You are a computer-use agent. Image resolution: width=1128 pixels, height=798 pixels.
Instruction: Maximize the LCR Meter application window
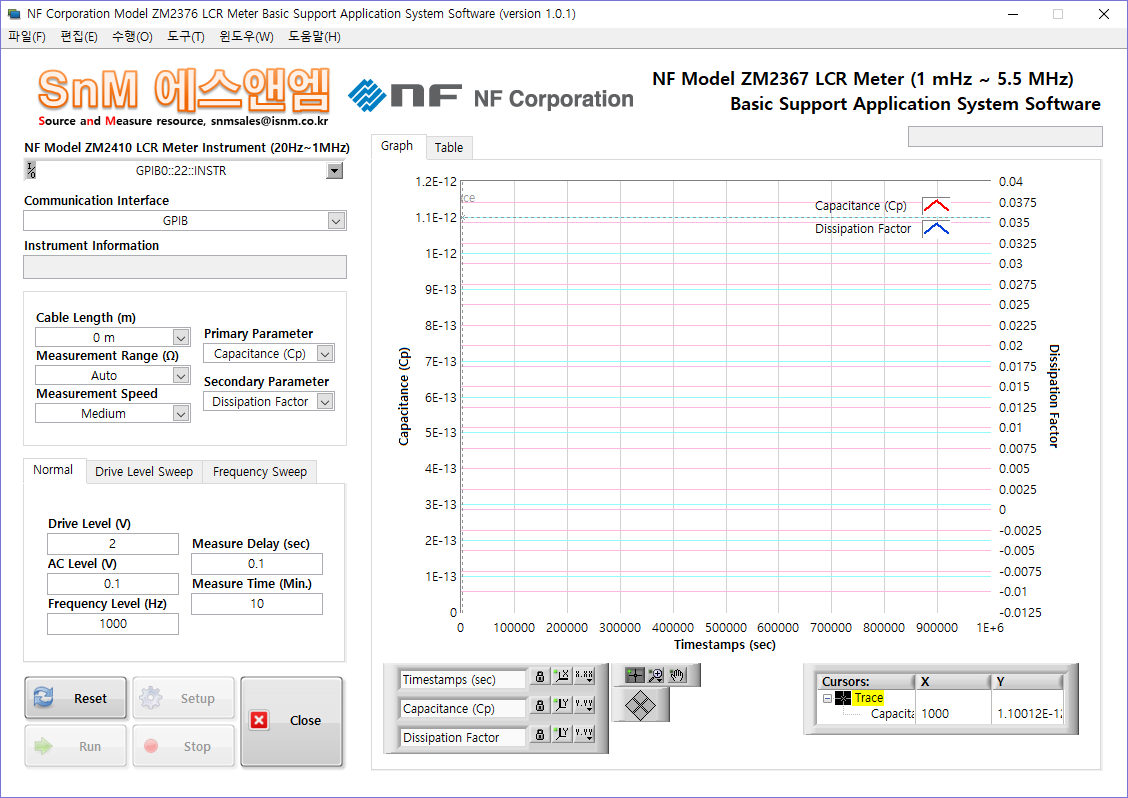pyautogui.click(x=1058, y=14)
